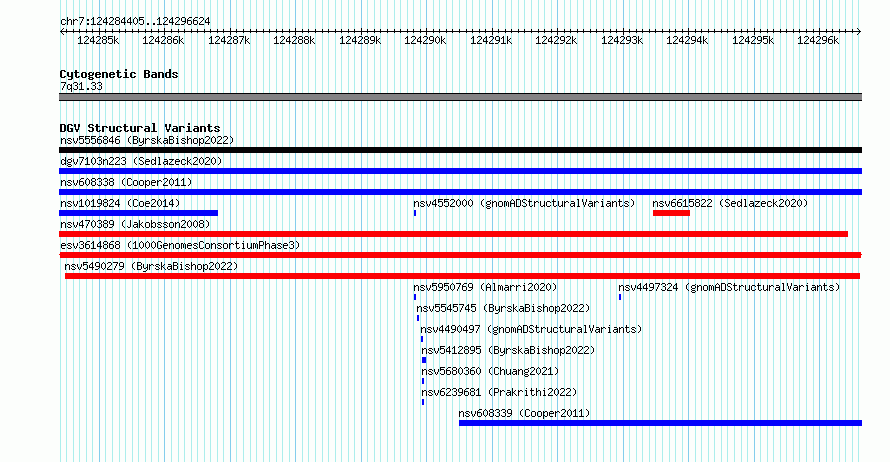The height and width of the screenshot is (462, 890).
Task: Open the nsv5412895 (ByrskaBishop2022) label
Action: pos(508,350)
